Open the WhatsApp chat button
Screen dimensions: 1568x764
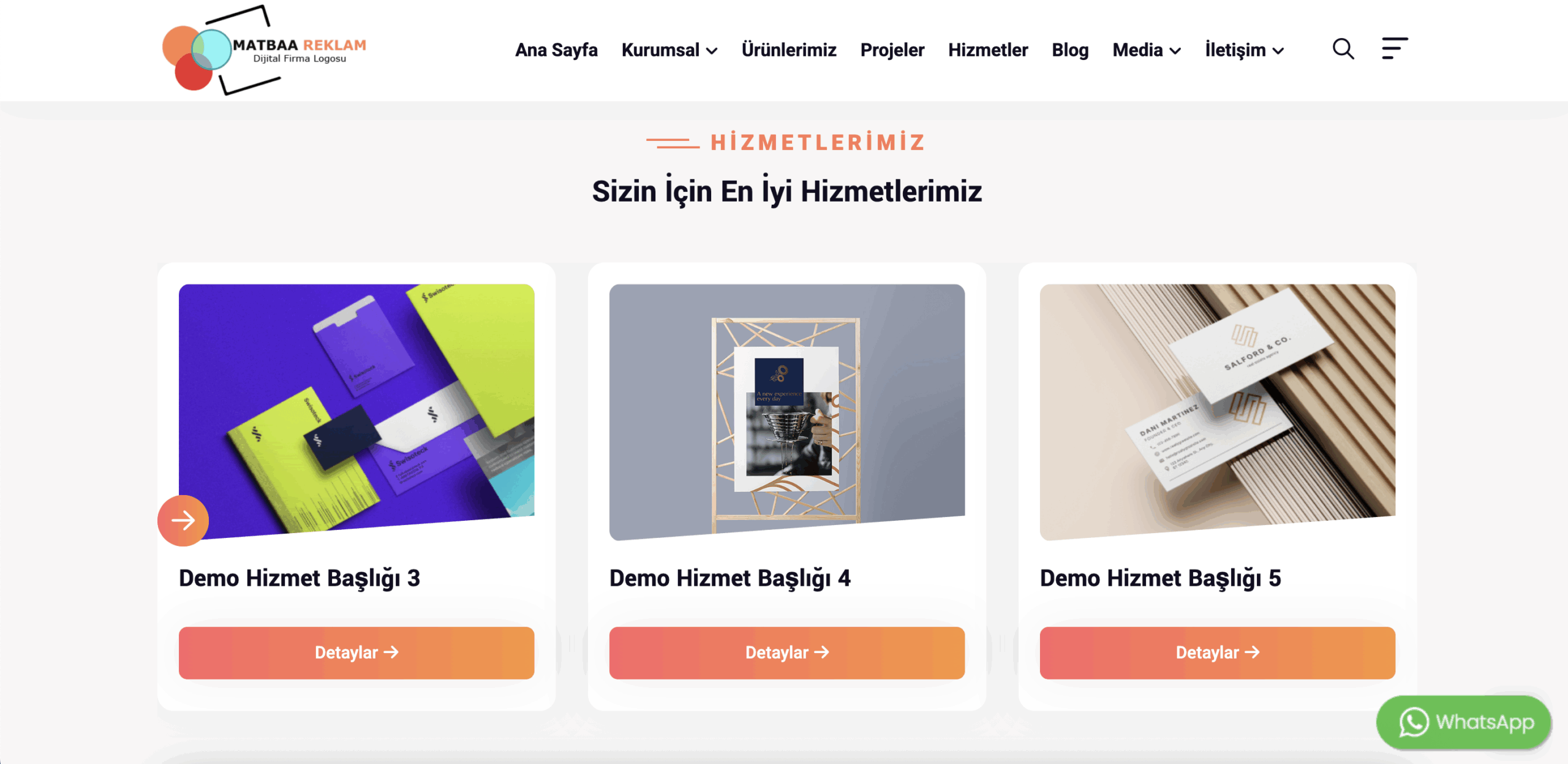(1464, 722)
